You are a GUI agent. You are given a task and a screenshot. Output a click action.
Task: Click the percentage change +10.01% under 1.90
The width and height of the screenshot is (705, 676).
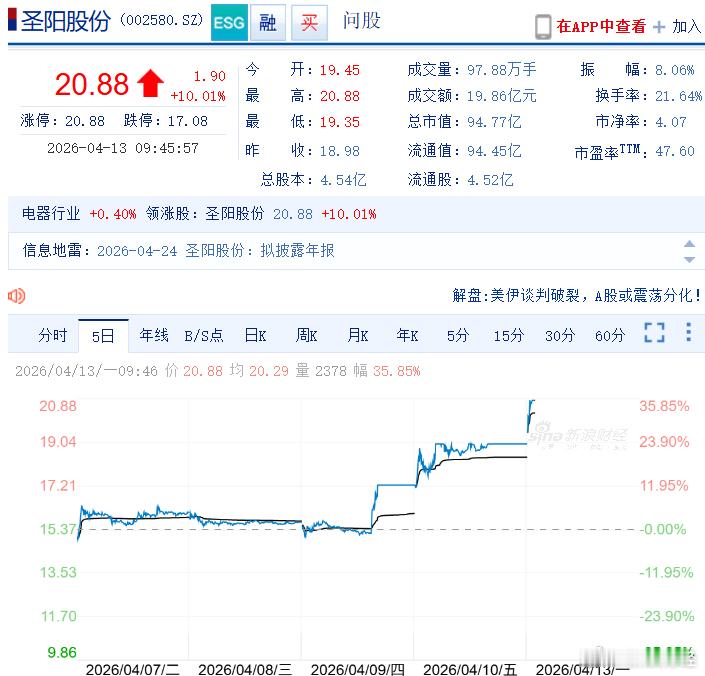pos(198,96)
